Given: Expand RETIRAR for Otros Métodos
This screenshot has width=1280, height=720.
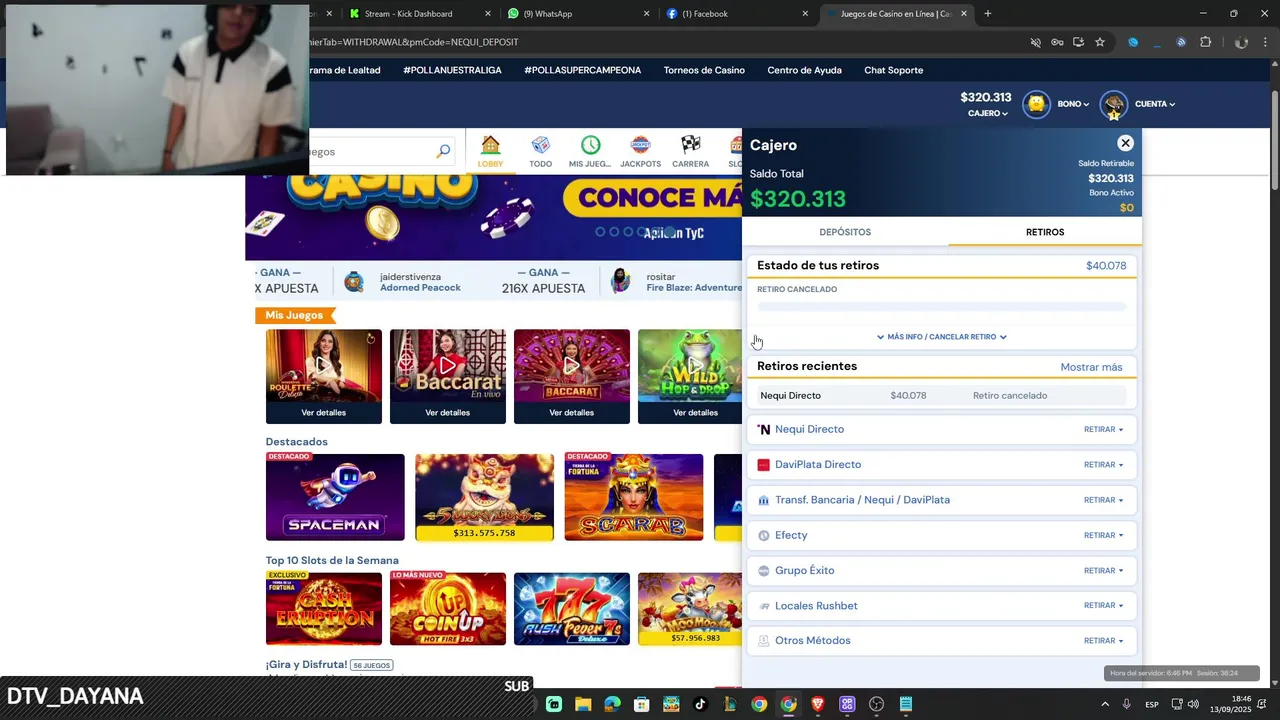Looking at the screenshot, I should [1103, 641].
